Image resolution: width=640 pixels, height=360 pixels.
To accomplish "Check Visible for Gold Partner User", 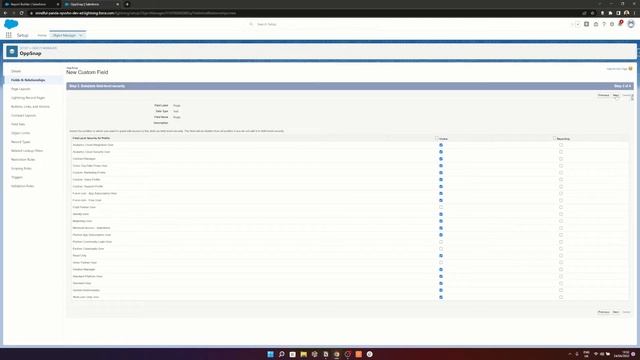I will 441,207.
